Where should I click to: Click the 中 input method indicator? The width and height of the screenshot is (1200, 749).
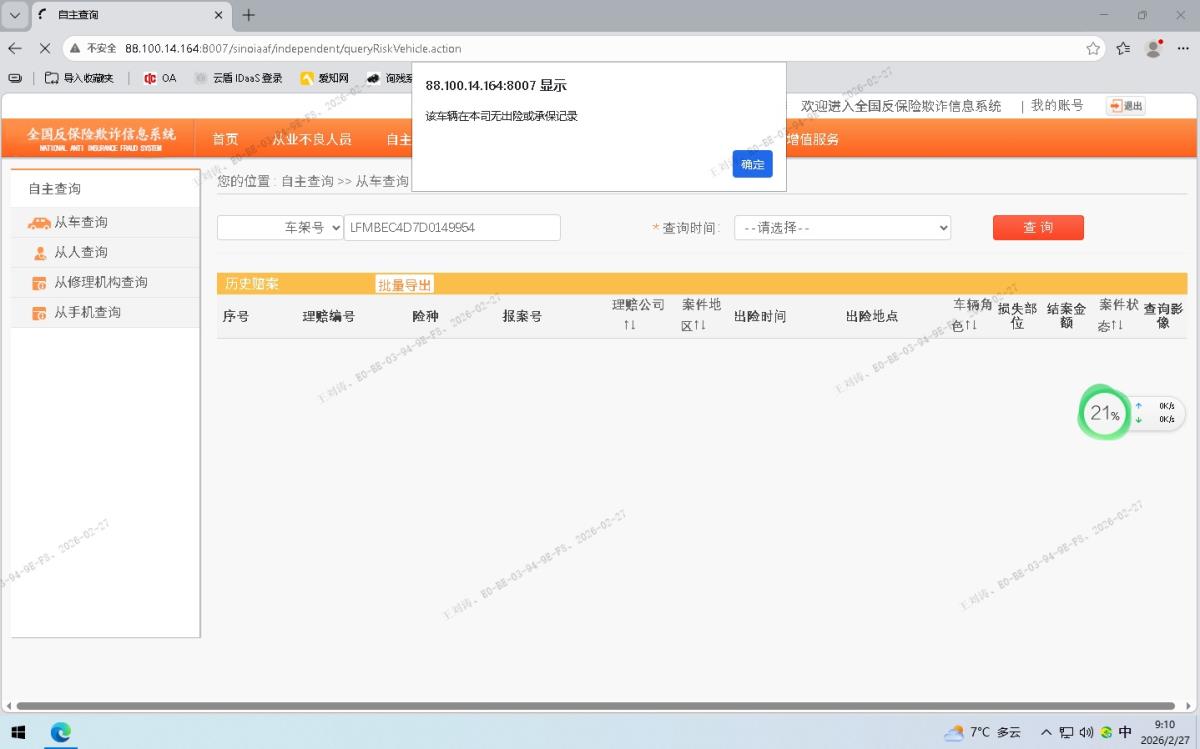[x=1125, y=732]
